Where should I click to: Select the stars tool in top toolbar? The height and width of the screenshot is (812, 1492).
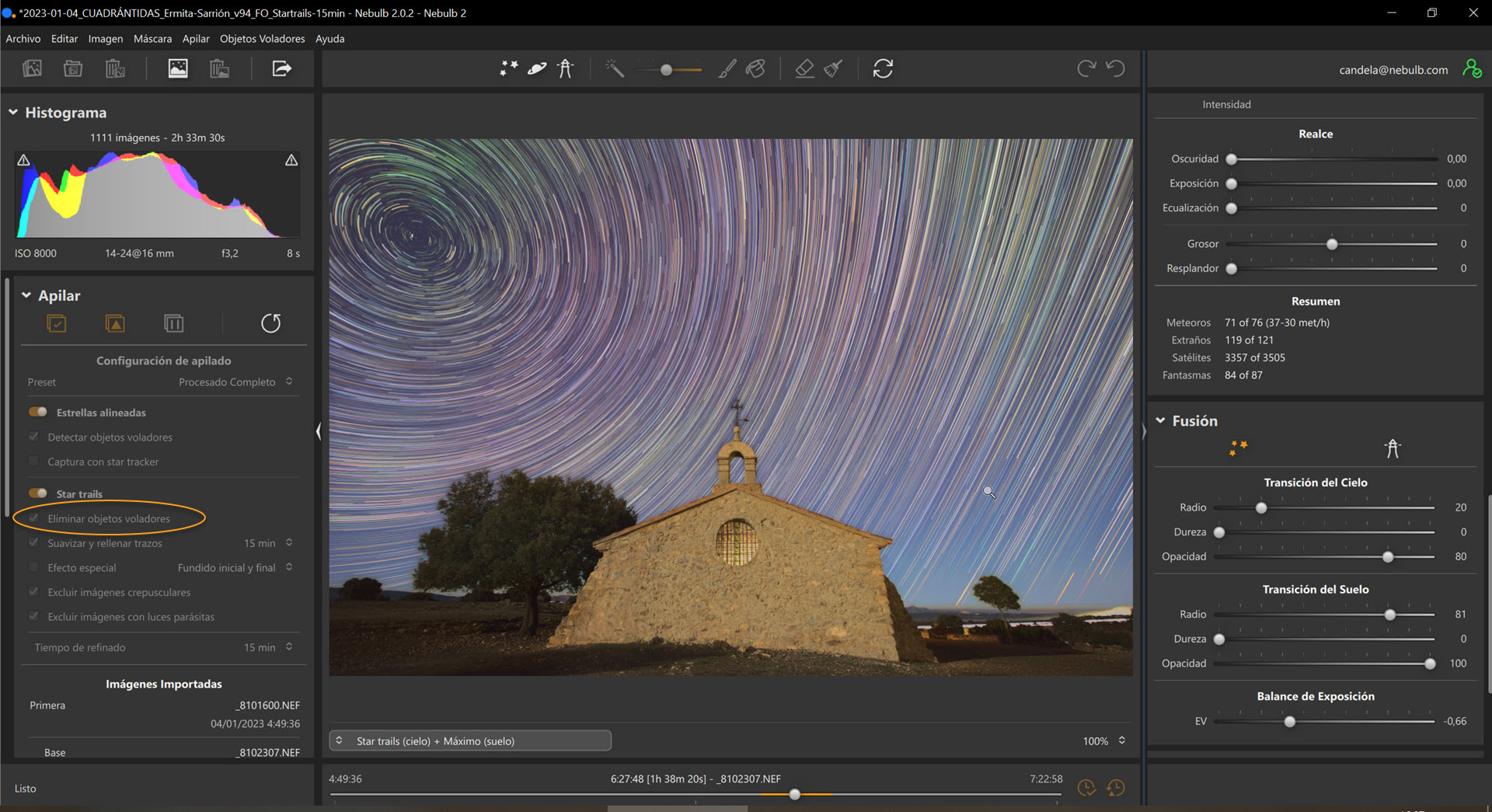[x=508, y=68]
